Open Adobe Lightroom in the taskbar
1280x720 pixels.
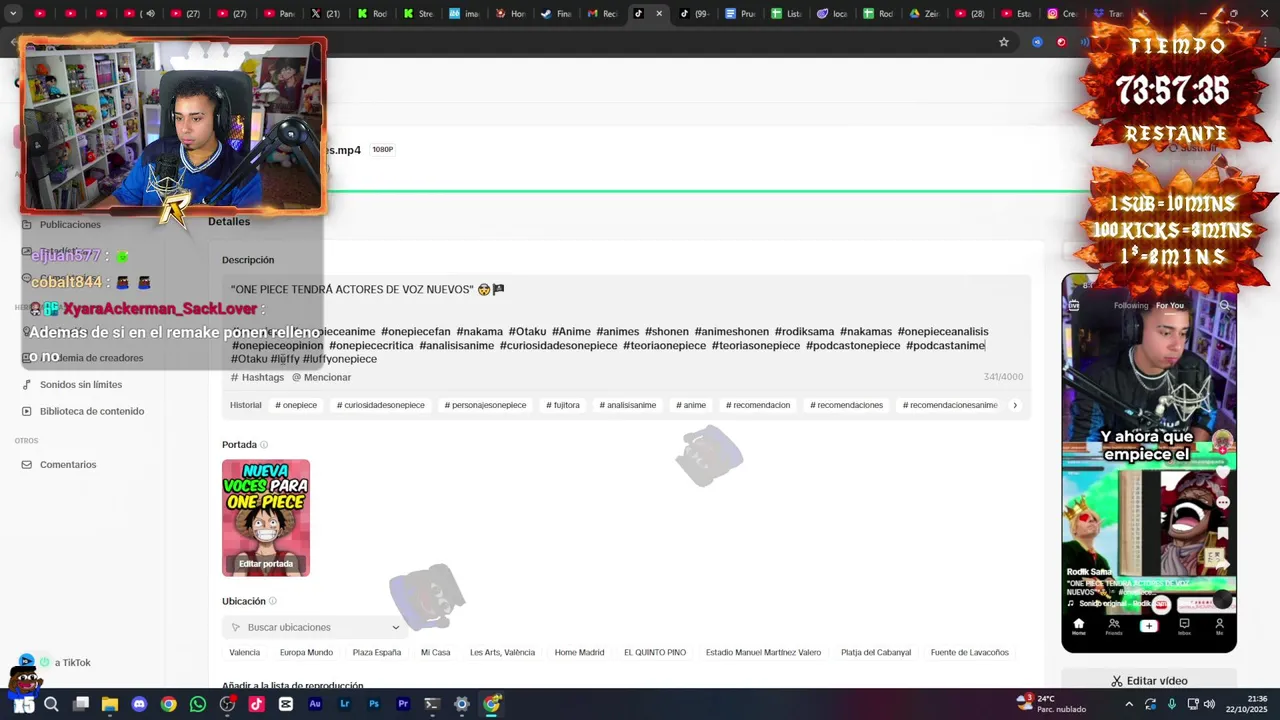coord(345,704)
